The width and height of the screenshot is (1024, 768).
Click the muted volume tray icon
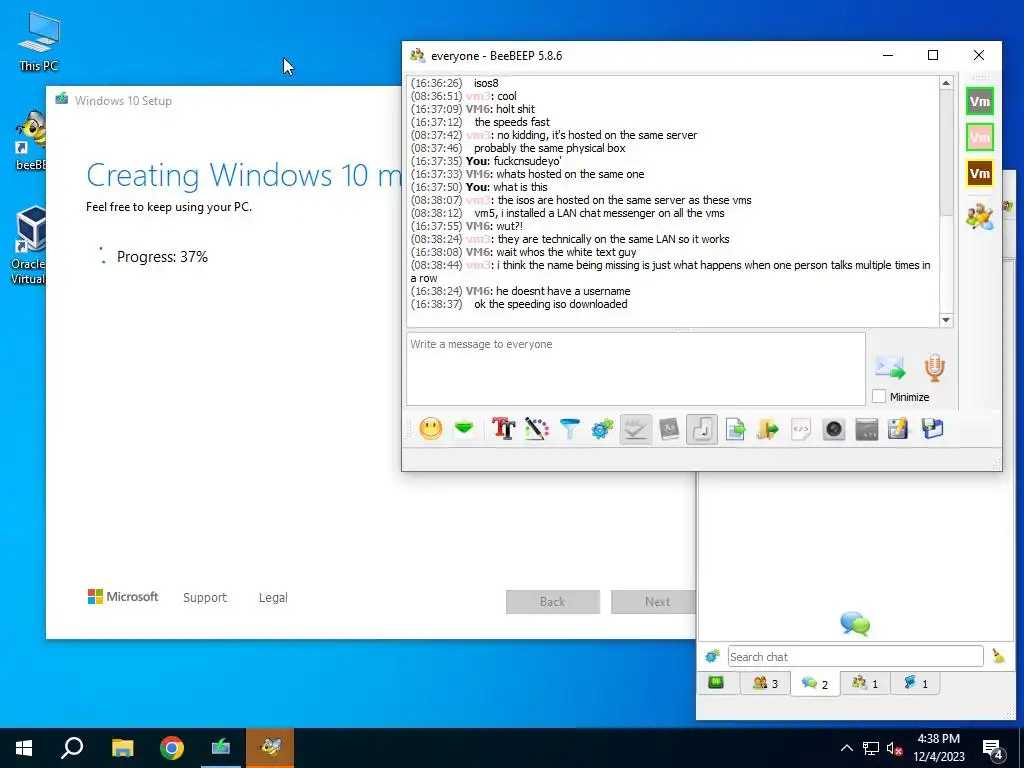point(894,748)
